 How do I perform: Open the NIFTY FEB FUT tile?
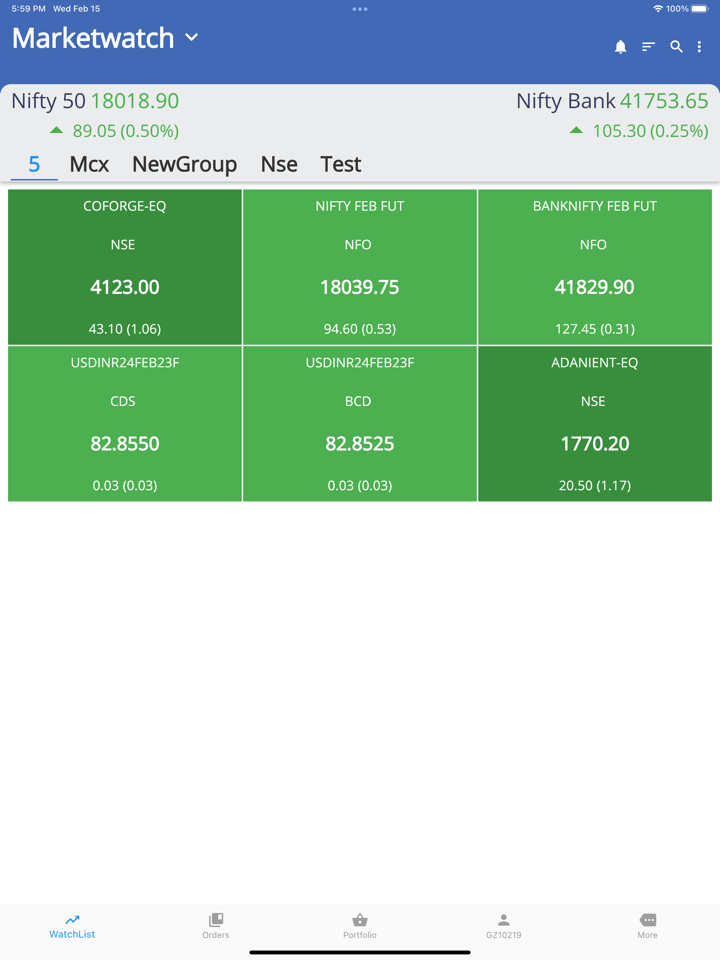tap(360, 267)
